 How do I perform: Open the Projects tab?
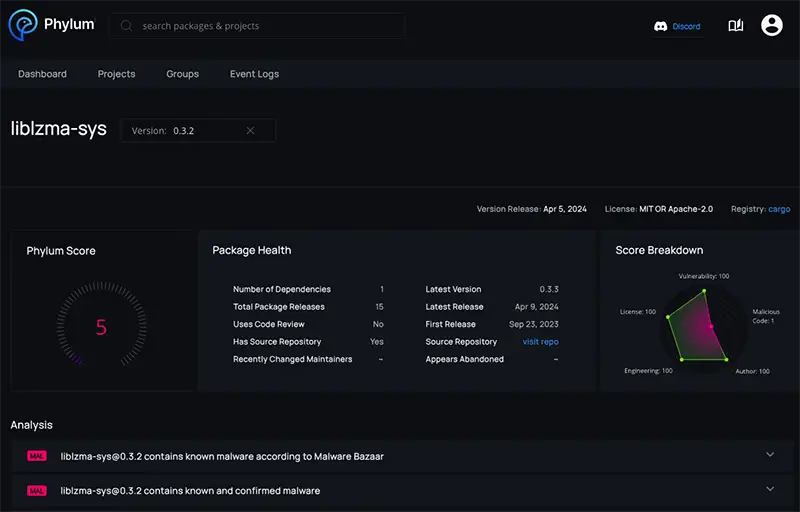coord(116,74)
